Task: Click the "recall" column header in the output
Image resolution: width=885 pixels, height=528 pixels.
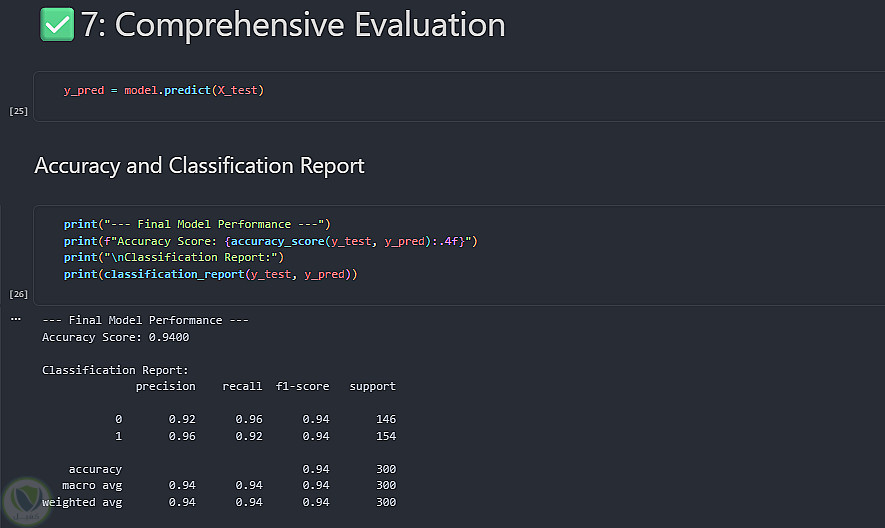Action: click(242, 386)
